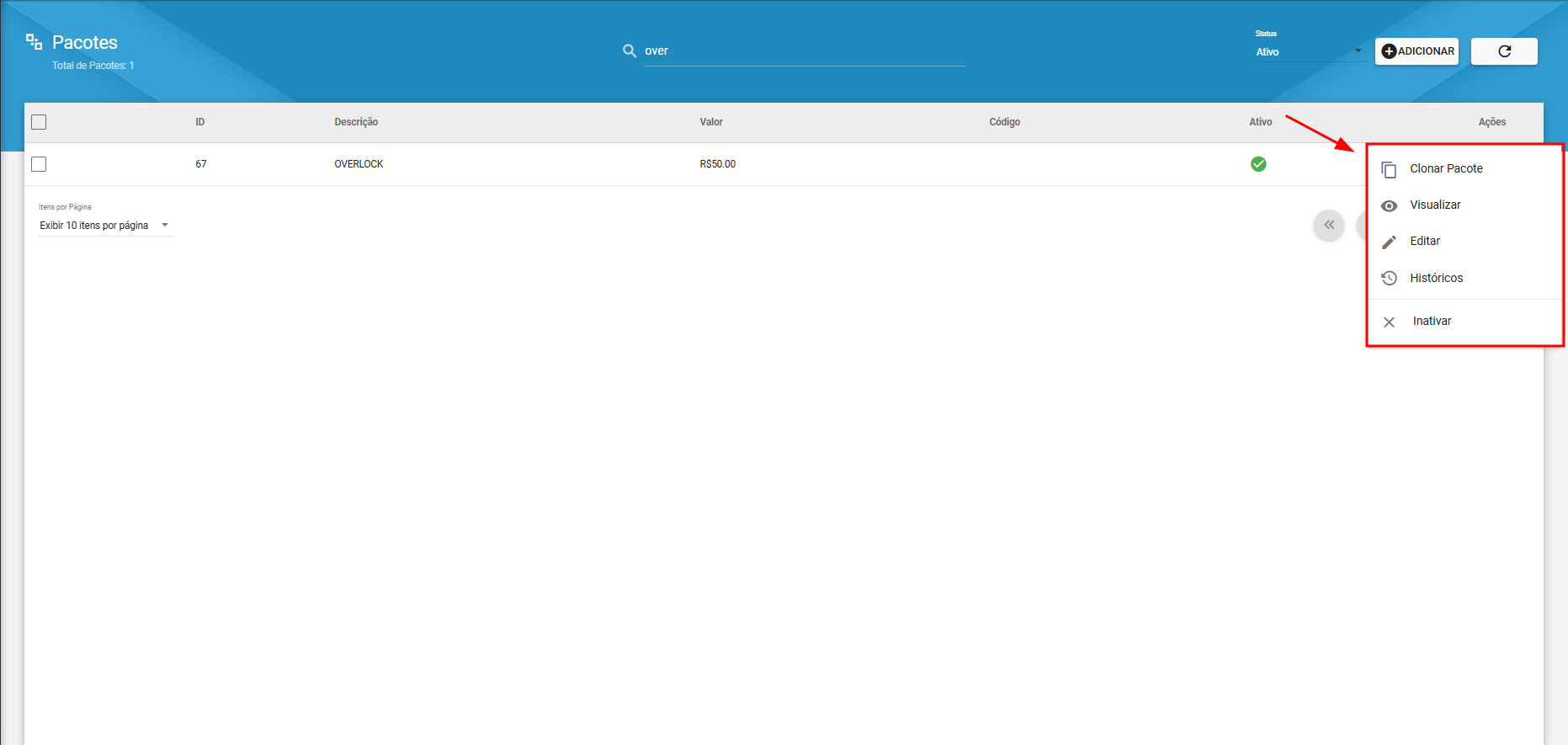
Task: Choose Visualizar from the menu
Action: (1464, 205)
